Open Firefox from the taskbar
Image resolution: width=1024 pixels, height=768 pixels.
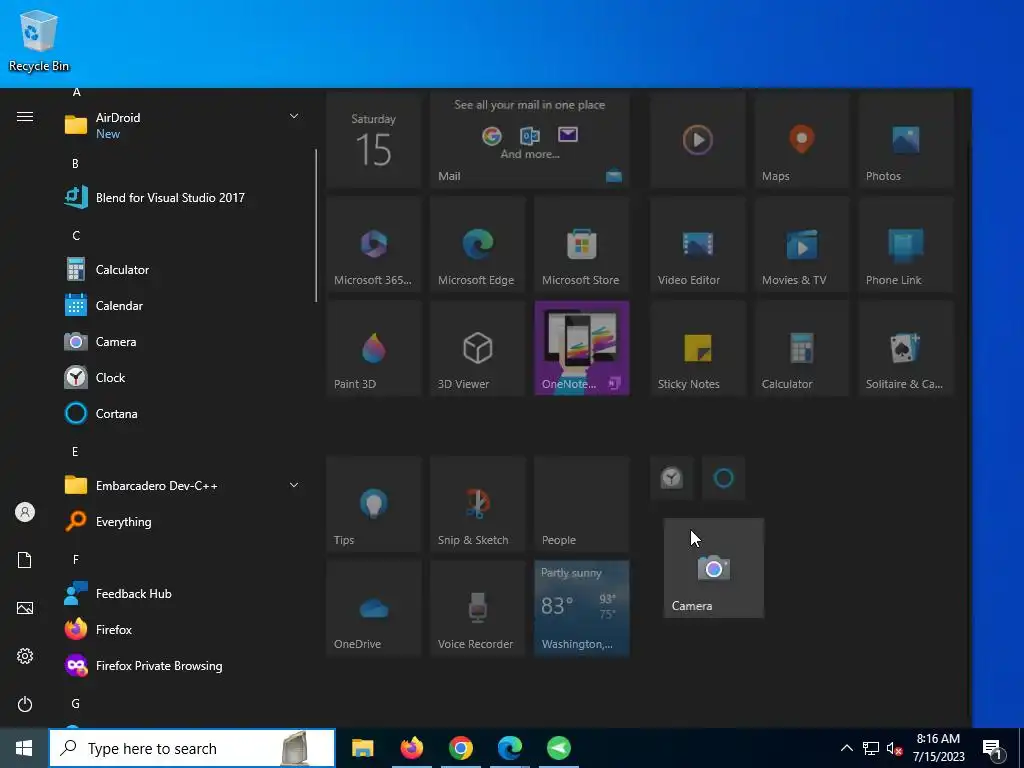coord(411,748)
